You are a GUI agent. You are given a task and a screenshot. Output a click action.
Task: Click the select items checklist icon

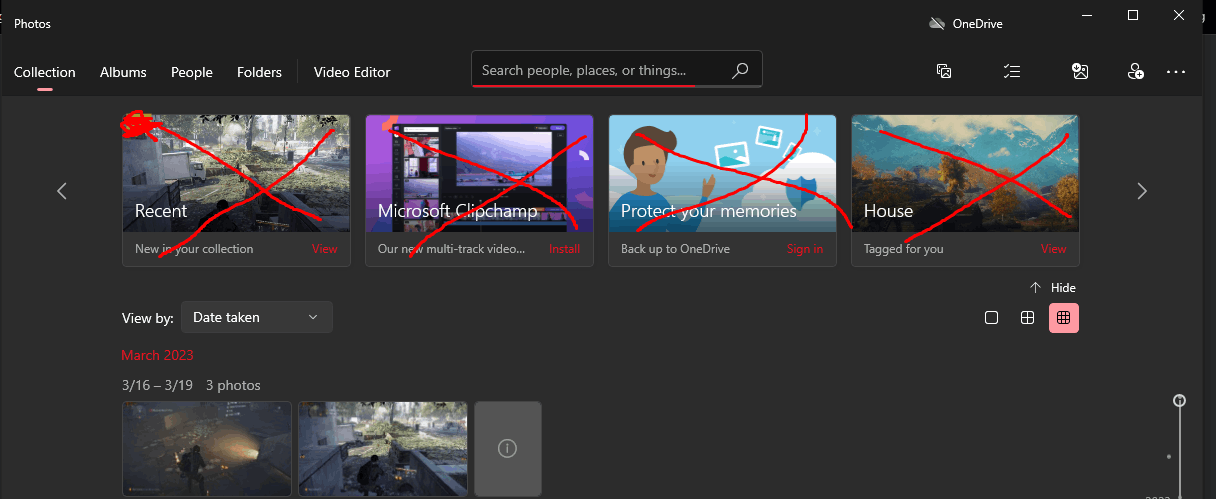[1012, 71]
